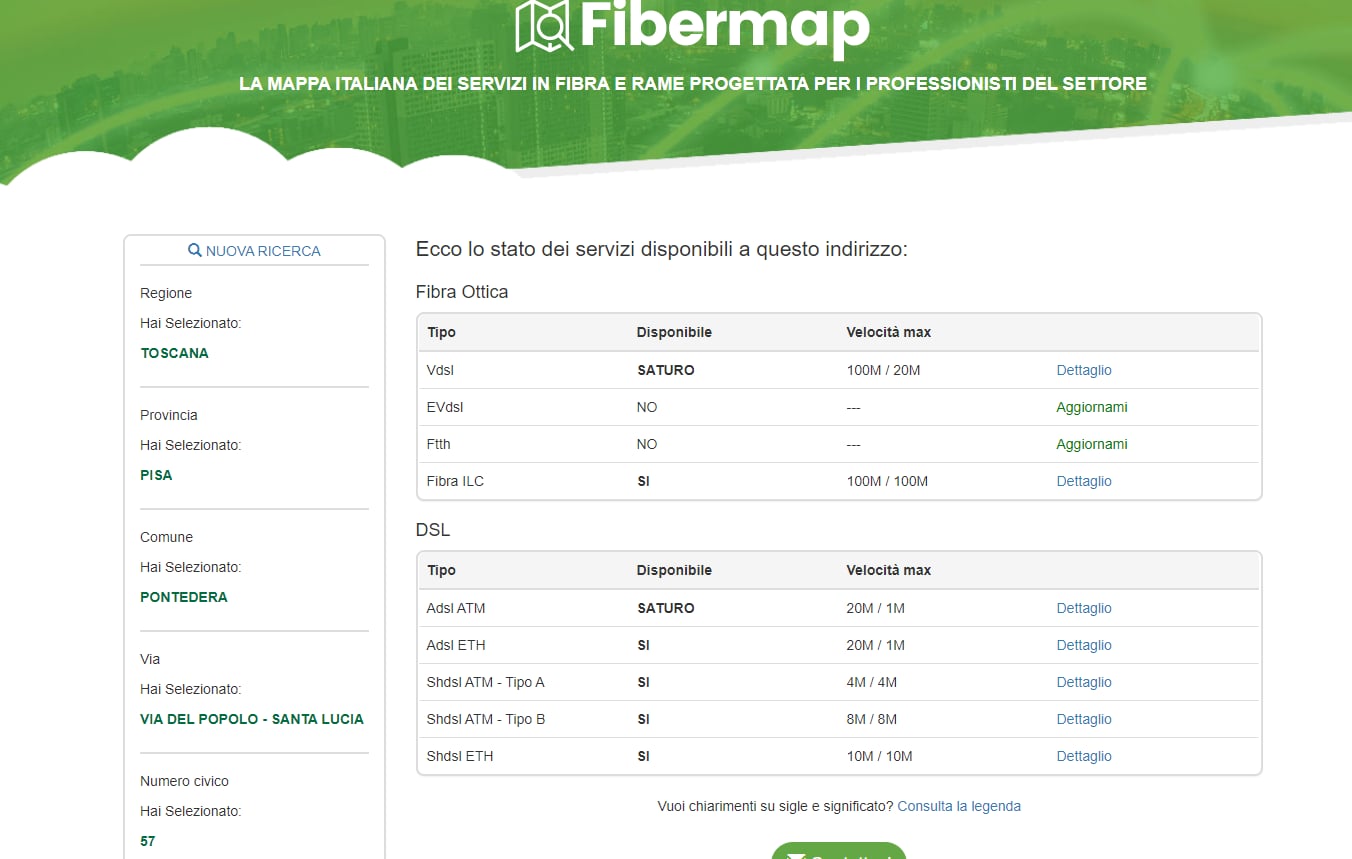
Task: Click SI availability in Fibra ILC row
Action: (643, 481)
